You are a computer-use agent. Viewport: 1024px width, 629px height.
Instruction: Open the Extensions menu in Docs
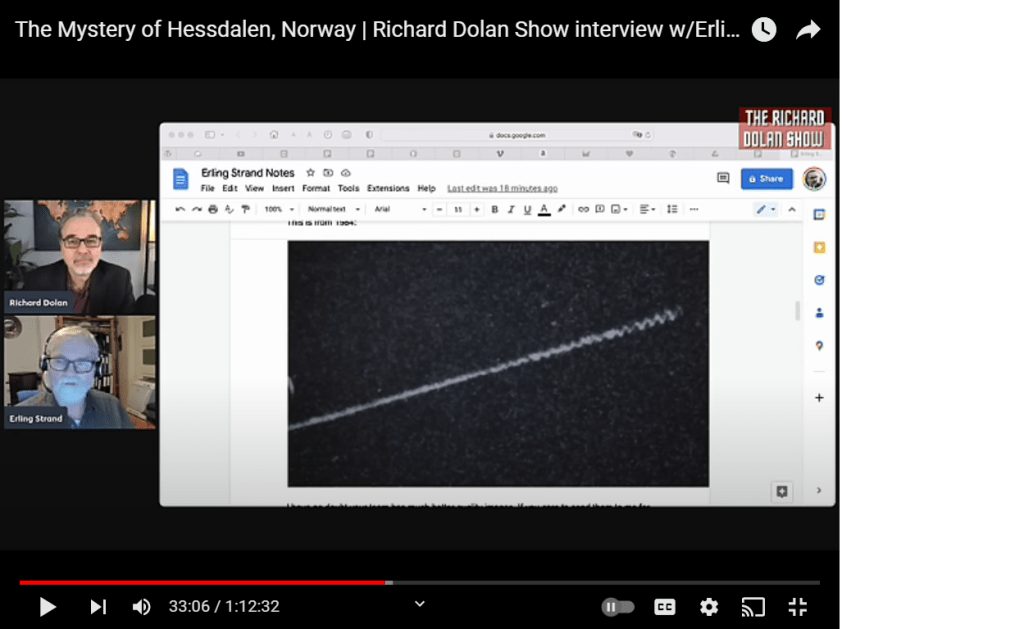(x=388, y=188)
